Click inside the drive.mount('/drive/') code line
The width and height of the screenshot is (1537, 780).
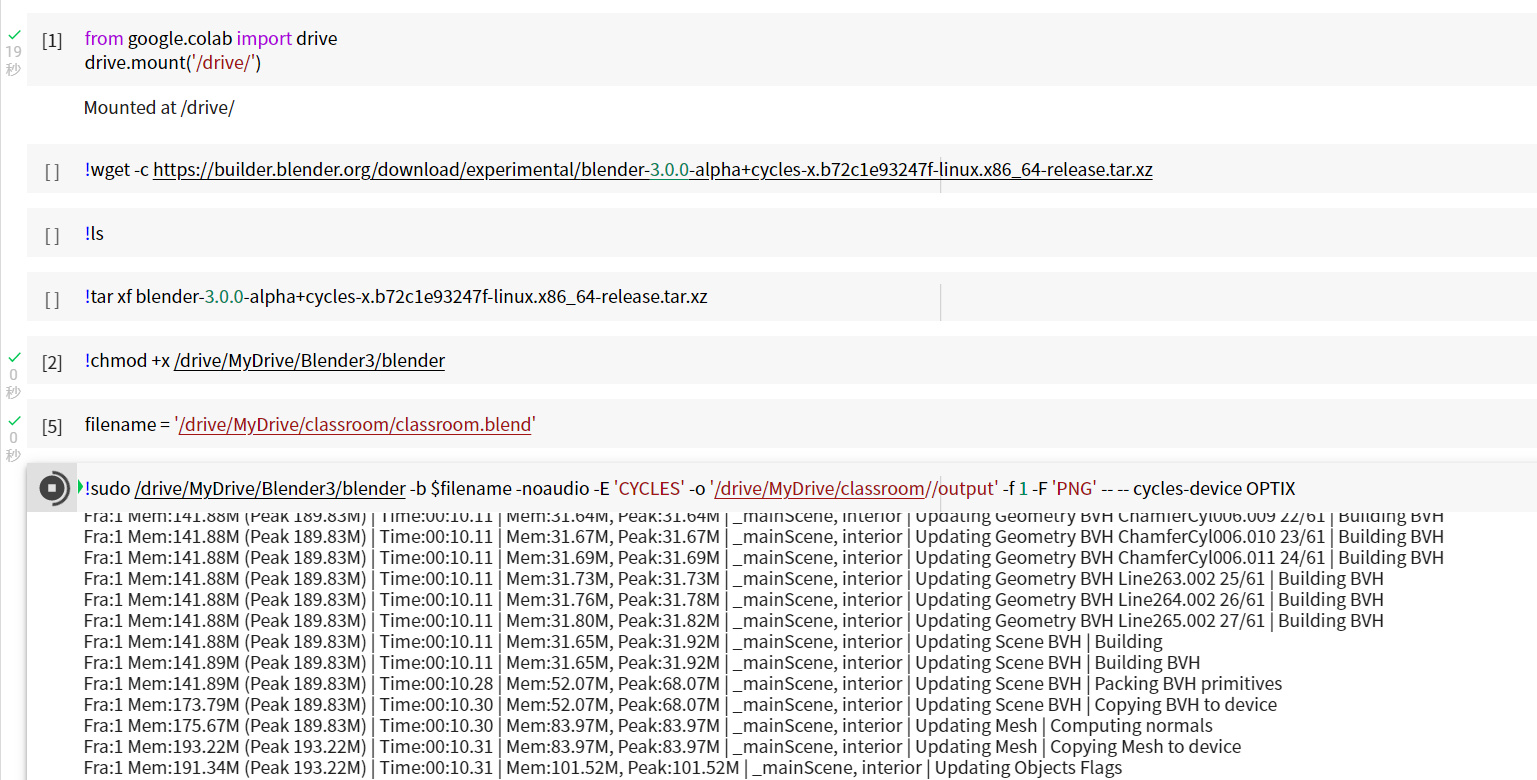tap(173, 63)
